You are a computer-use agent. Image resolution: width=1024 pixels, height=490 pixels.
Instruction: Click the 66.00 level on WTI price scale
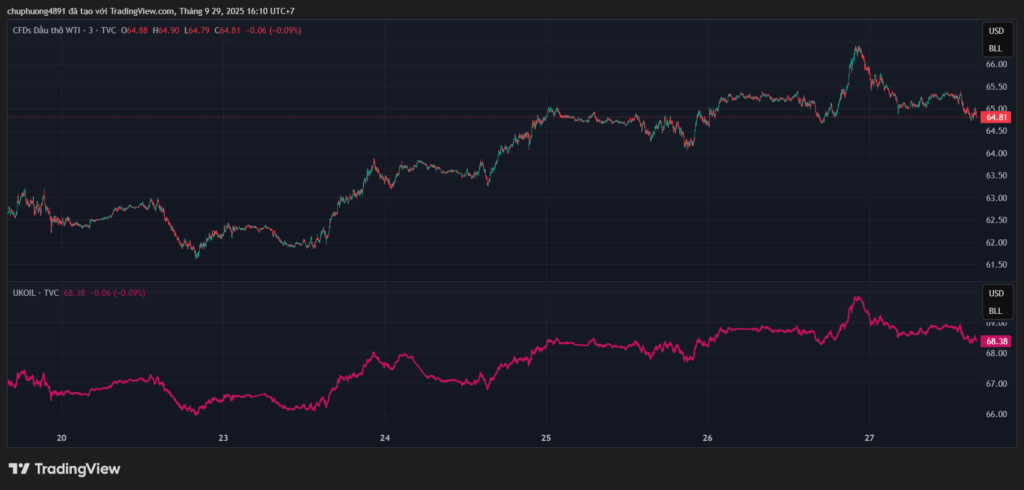click(996, 64)
